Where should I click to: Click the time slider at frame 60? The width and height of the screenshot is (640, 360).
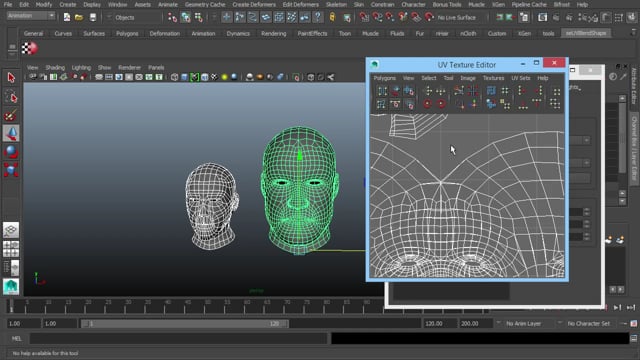pos(247,306)
